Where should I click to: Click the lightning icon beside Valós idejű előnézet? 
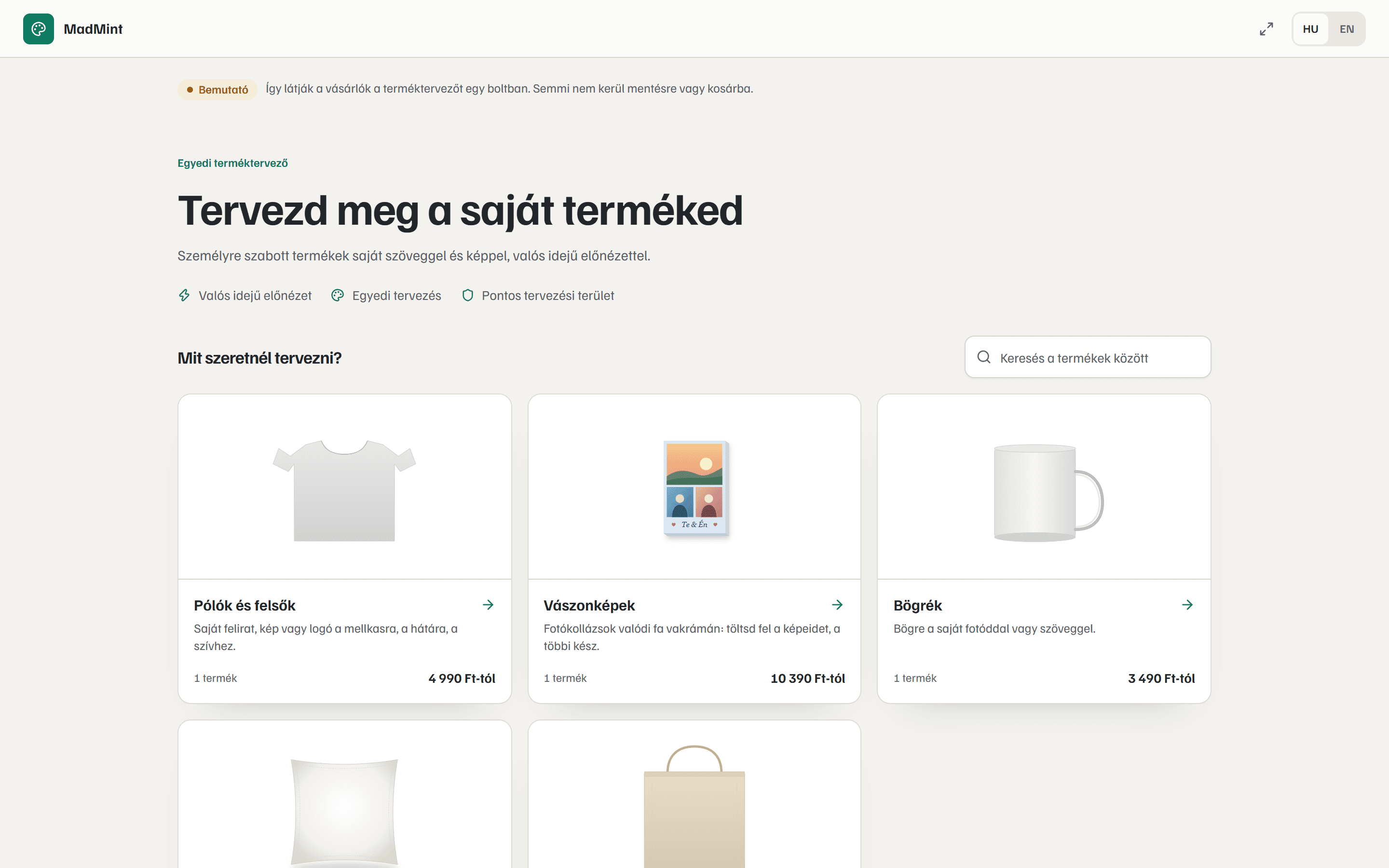point(184,295)
